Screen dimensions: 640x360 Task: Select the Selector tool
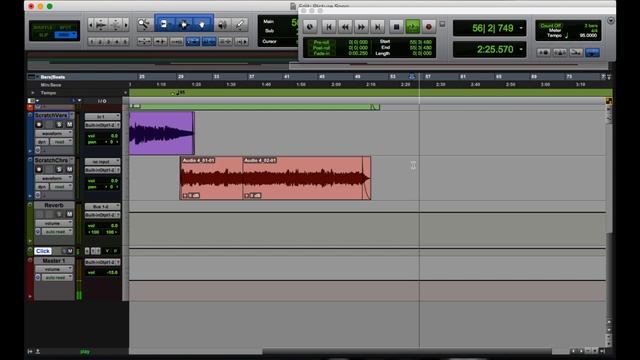[x=184, y=25]
